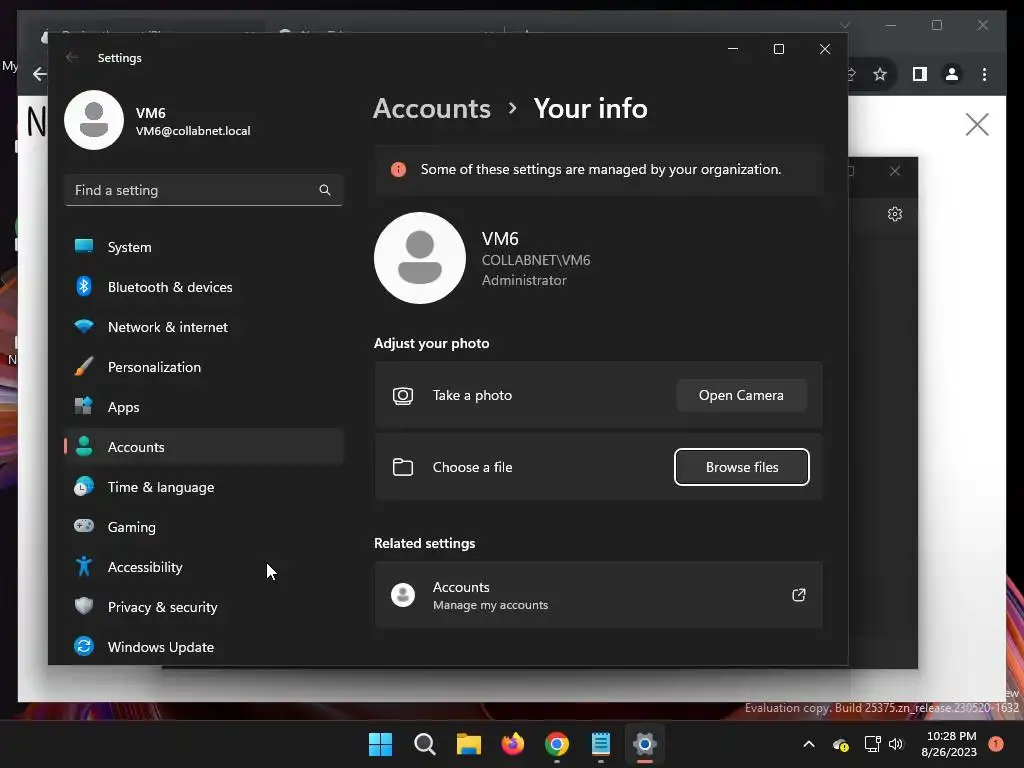1024x768 pixels.
Task: Click the Chrome back arrow
Action: point(40,74)
